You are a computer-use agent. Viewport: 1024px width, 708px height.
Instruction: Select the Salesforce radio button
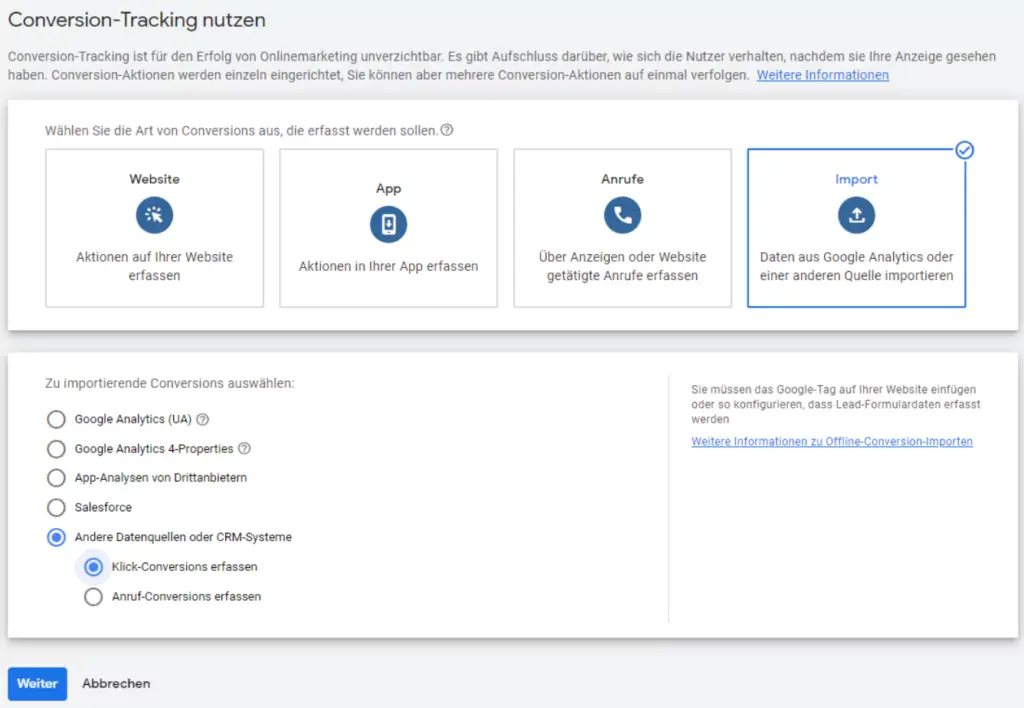click(x=56, y=507)
